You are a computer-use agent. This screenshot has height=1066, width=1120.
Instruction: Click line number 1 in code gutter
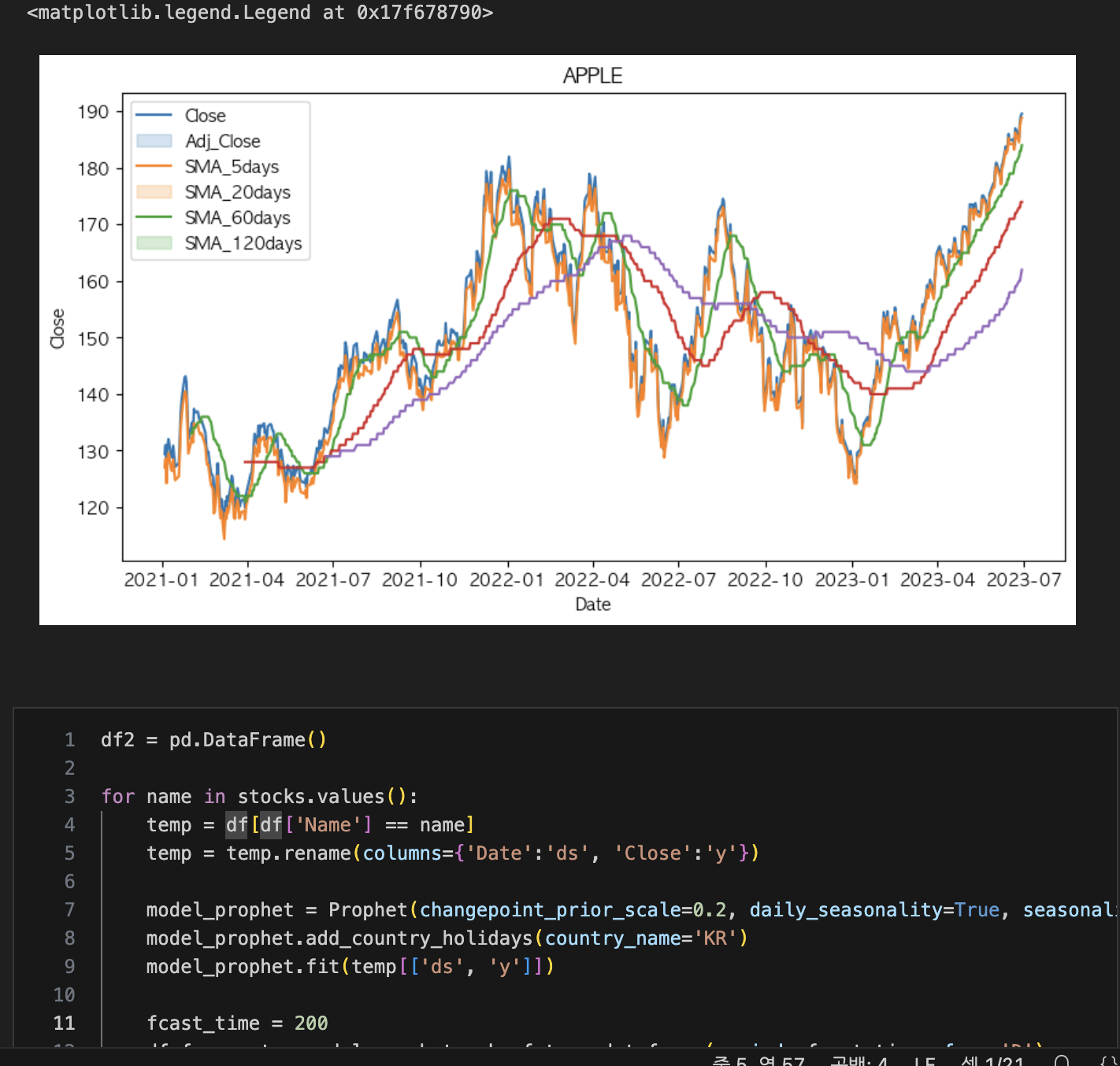tap(69, 740)
